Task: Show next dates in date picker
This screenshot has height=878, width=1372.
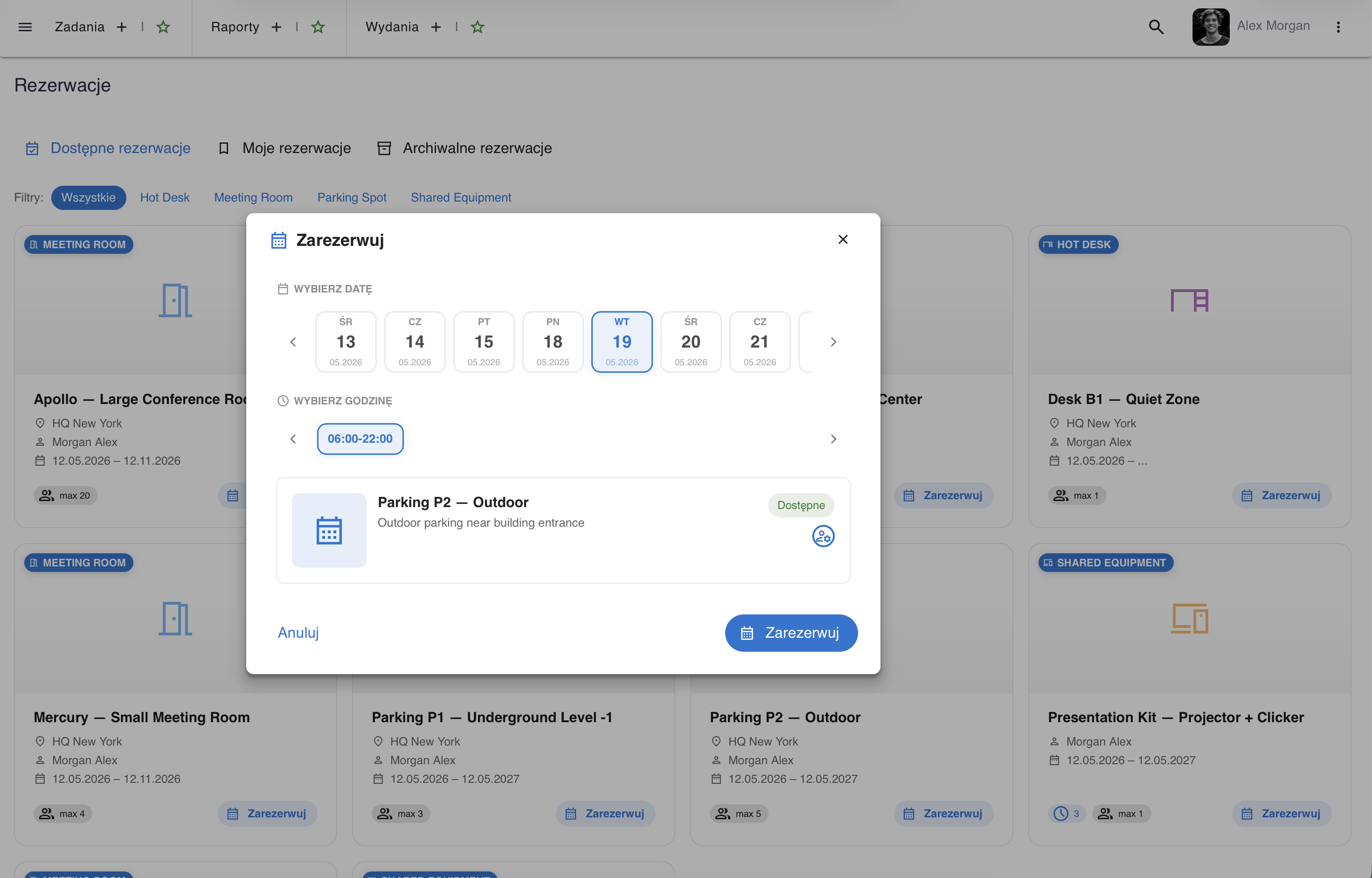Action: 833,342
